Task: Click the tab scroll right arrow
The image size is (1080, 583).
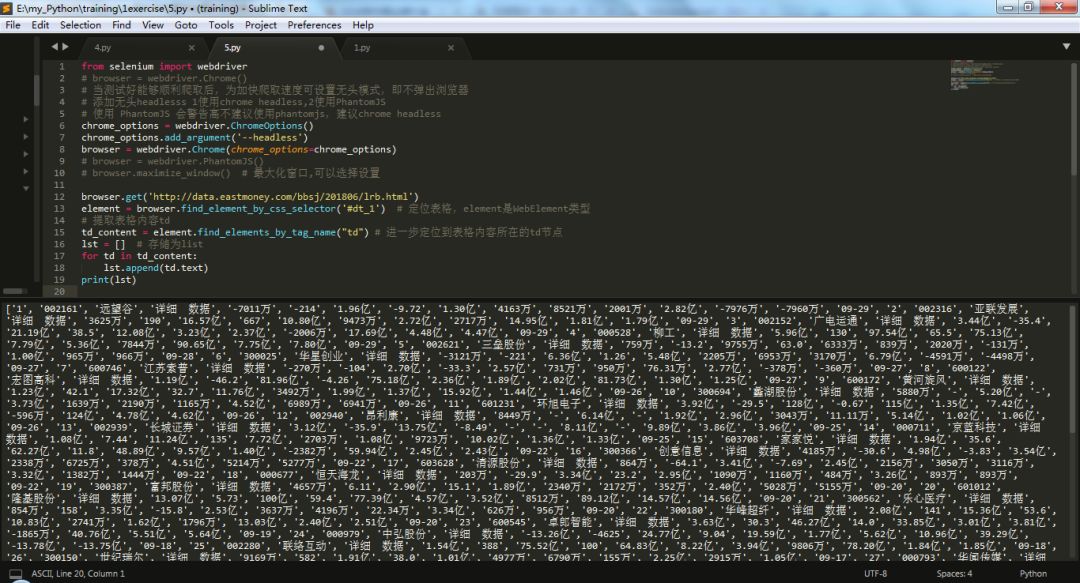Action: point(66,47)
